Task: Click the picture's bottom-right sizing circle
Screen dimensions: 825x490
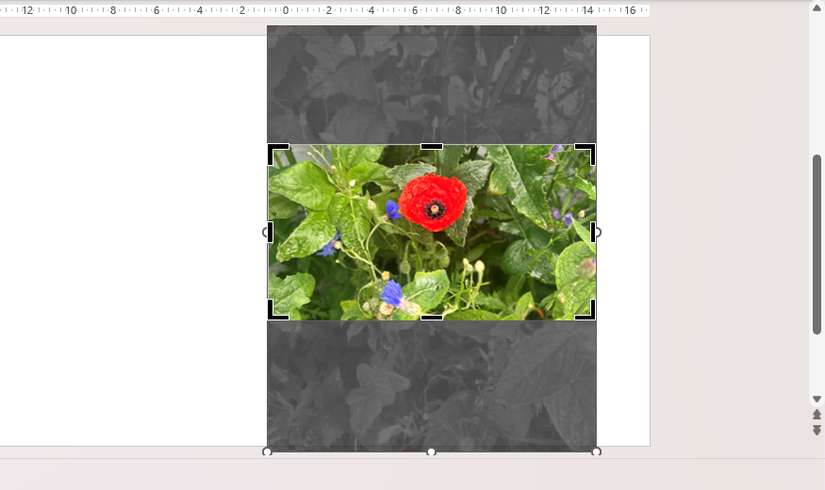Action: tap(596, 452)
